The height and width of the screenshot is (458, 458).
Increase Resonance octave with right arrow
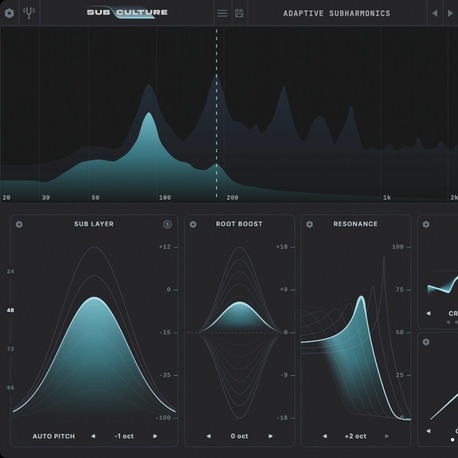(387, 436)
